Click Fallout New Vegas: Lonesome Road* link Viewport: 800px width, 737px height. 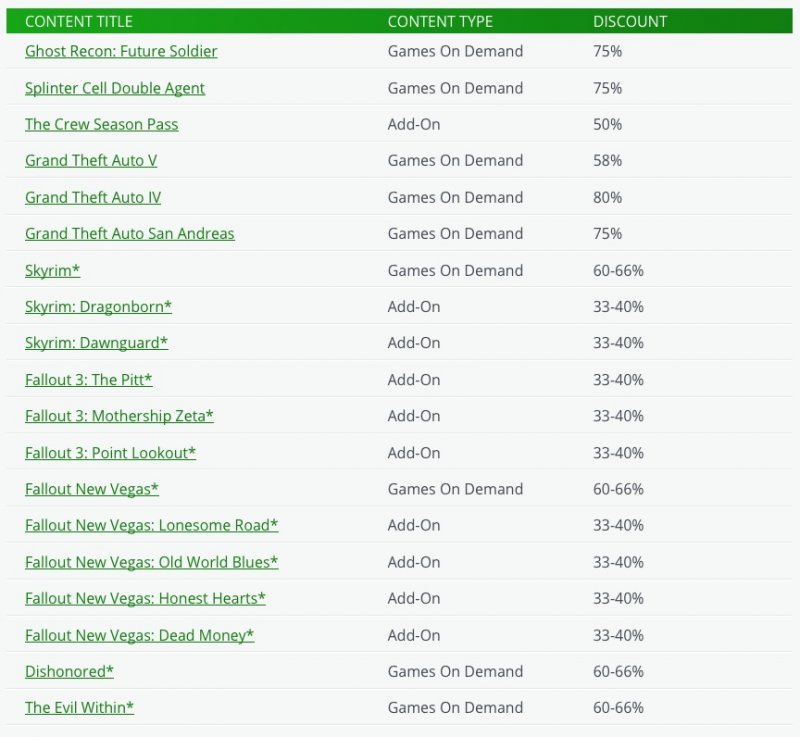(152, 526)
